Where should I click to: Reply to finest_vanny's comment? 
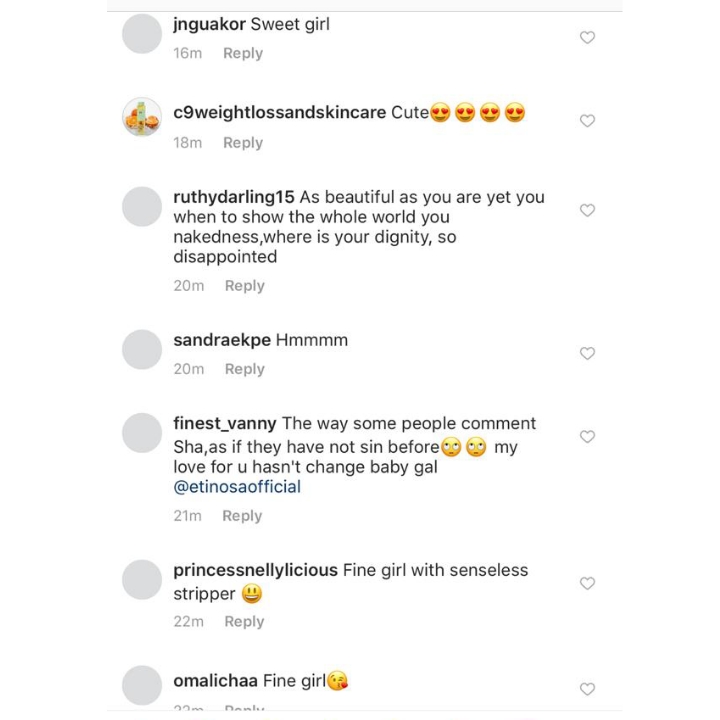coord(242,515)
